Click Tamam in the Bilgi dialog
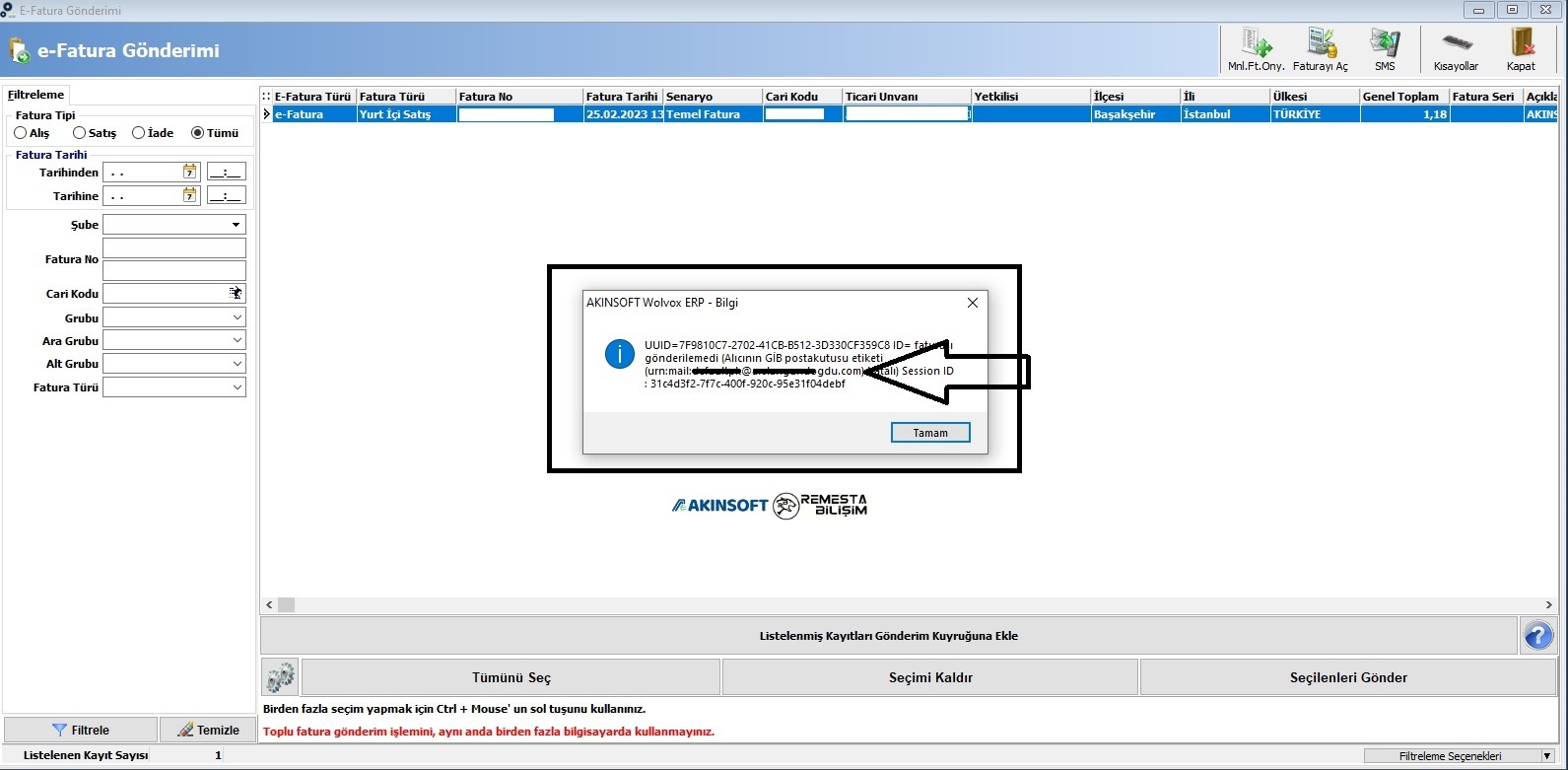The width and height of the screenshot is (1568, 770). click(x=930, y=433)
